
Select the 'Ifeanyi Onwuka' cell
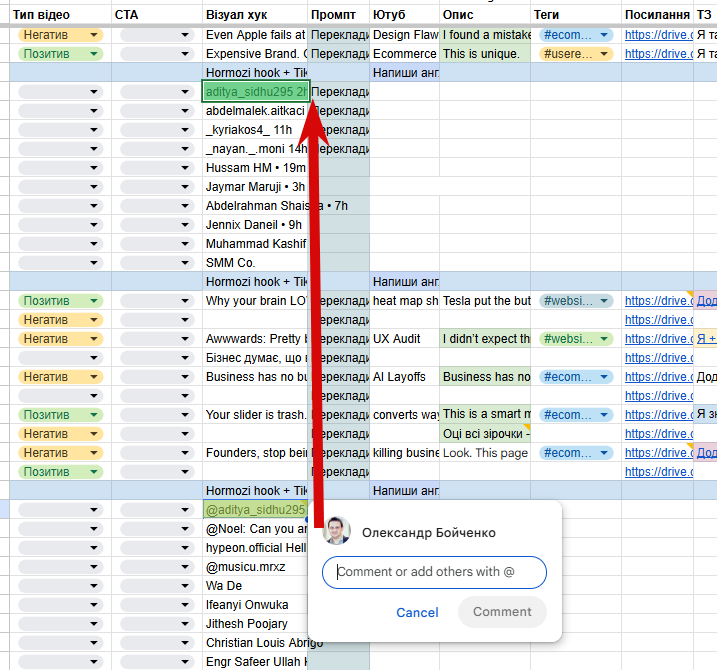255,605
